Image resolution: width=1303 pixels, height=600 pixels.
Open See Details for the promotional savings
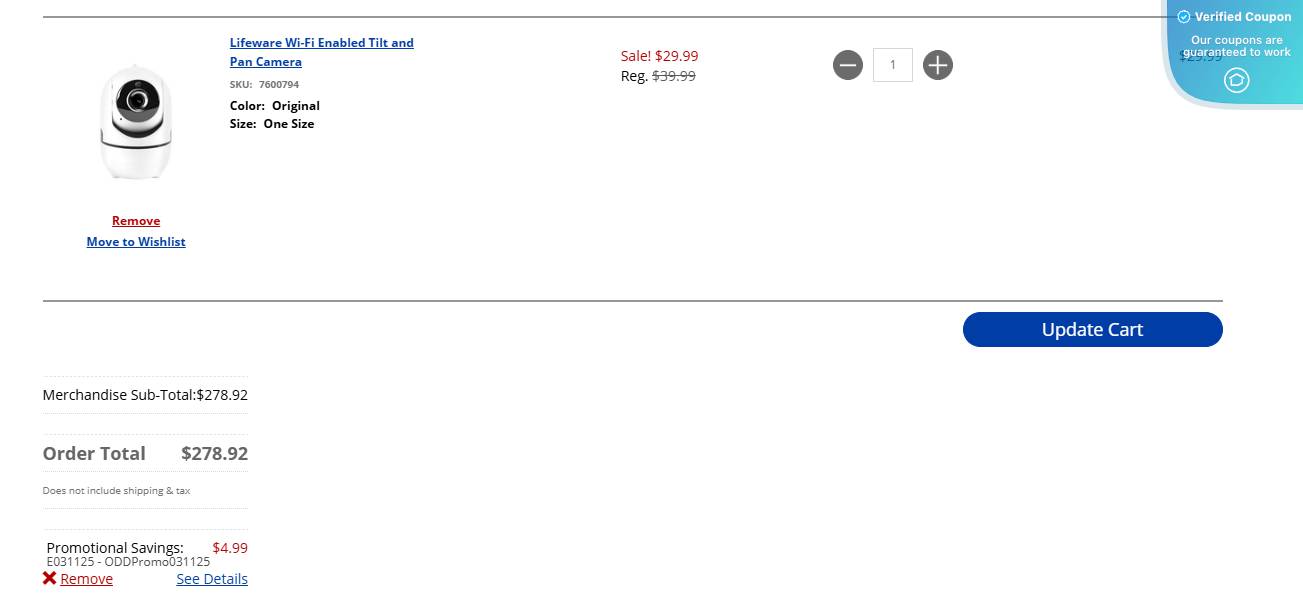click(x=212, y=579)
